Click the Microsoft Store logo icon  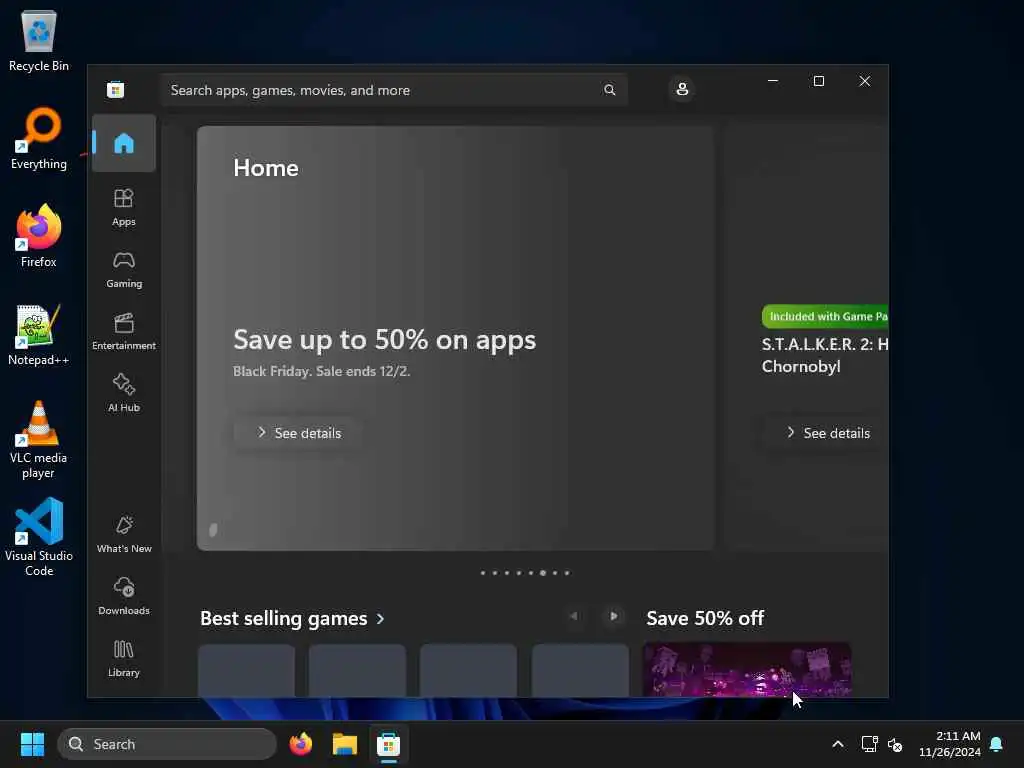point(116,90)
